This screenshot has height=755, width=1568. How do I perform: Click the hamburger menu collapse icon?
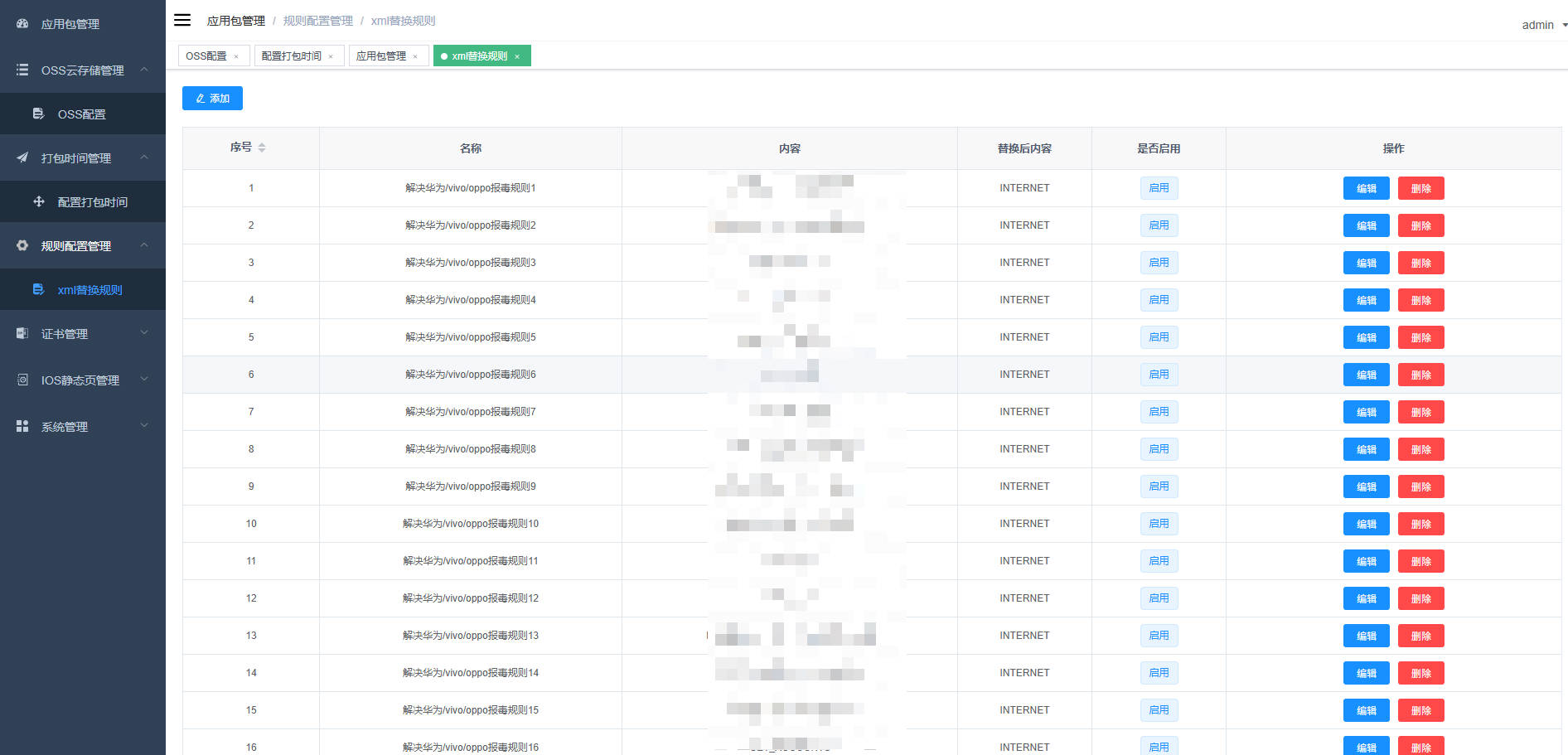182,20
